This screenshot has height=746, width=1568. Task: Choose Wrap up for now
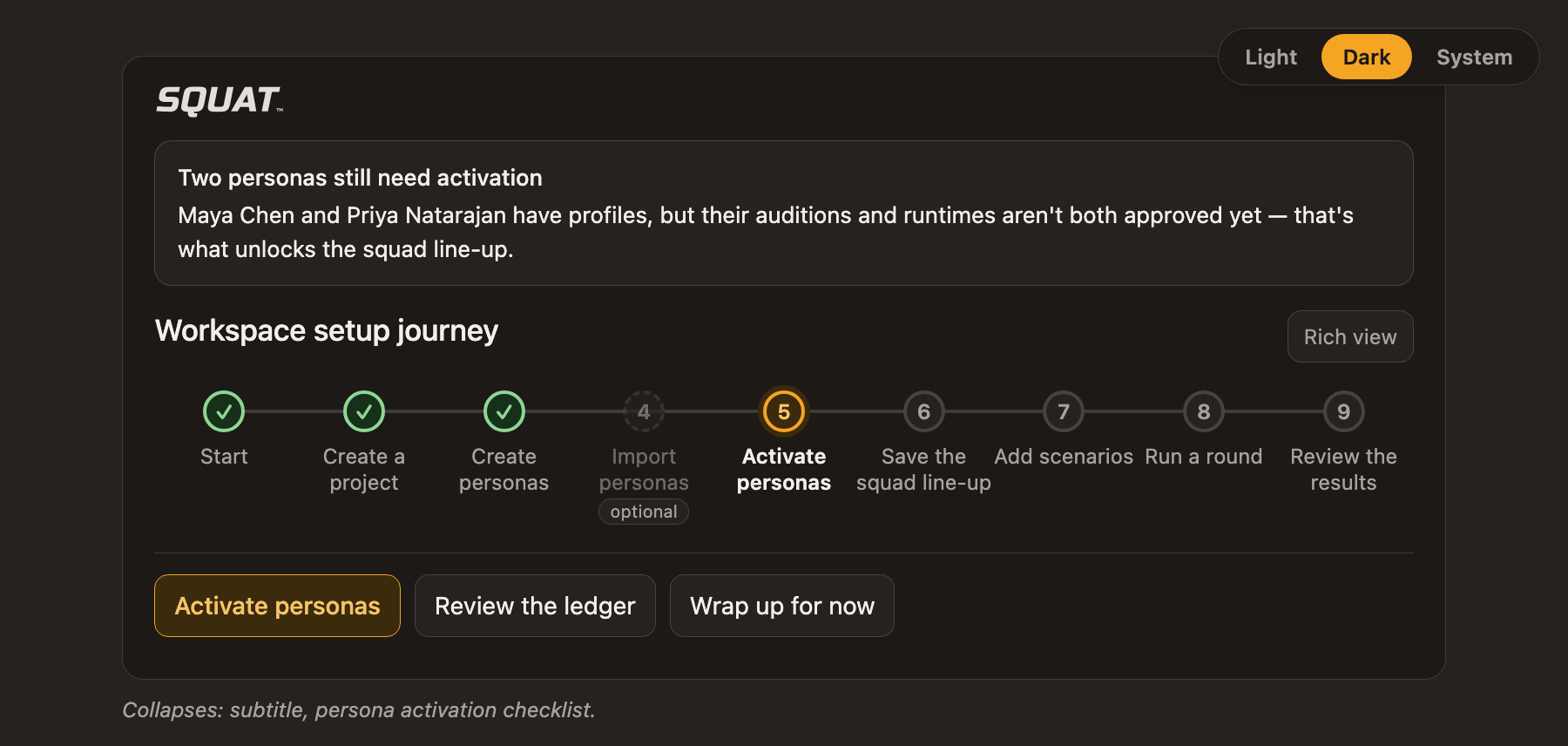click(x=782, y=606)
